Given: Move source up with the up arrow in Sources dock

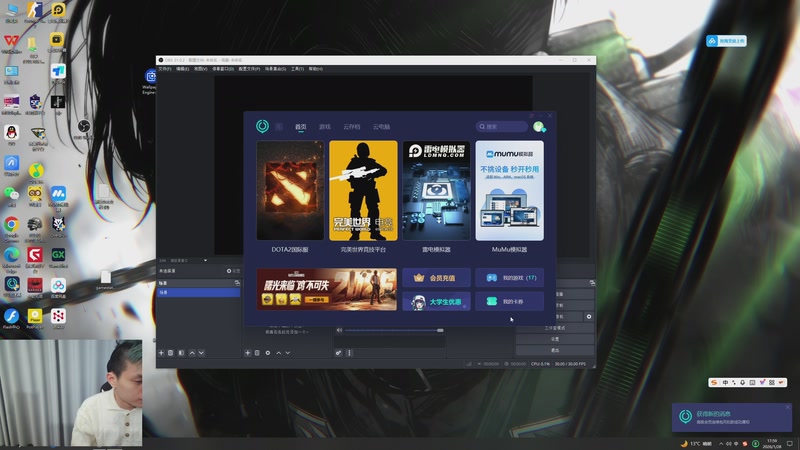Looking at the screenshot, I should click(279, 353).
